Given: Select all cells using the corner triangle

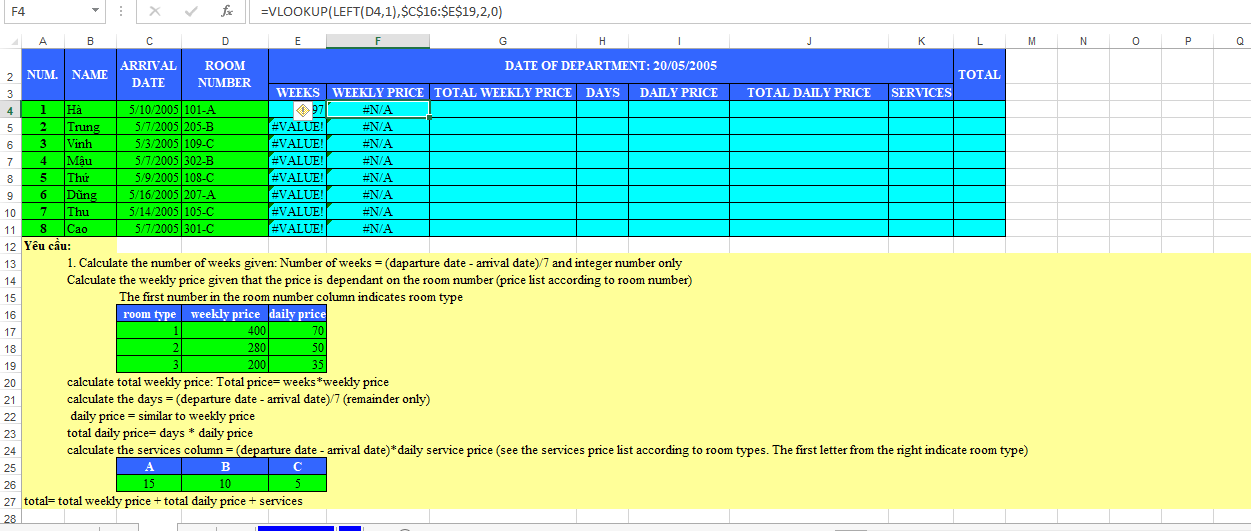Looking at the screenshot, I should click(11, 41).
